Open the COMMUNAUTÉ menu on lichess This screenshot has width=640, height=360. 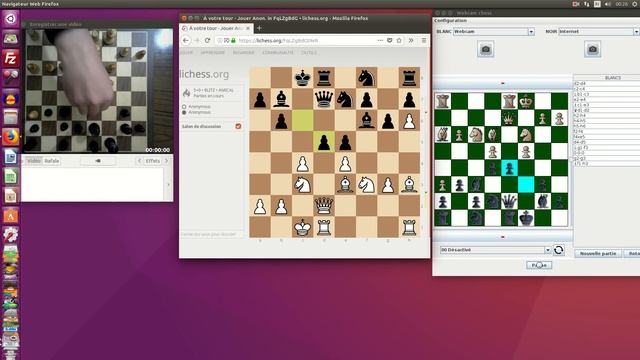(278, 53)
